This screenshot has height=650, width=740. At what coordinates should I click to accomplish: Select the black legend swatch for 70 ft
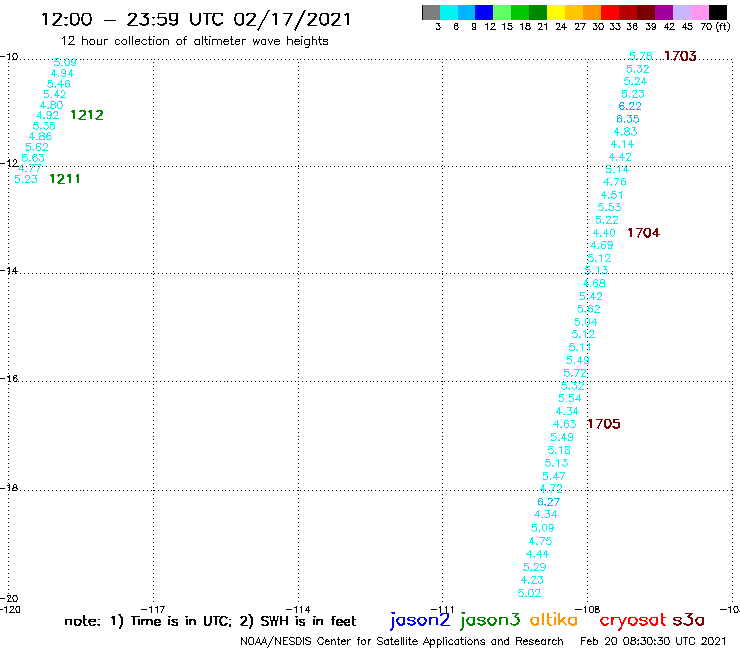pyautogui.click(x=717, y=12)
